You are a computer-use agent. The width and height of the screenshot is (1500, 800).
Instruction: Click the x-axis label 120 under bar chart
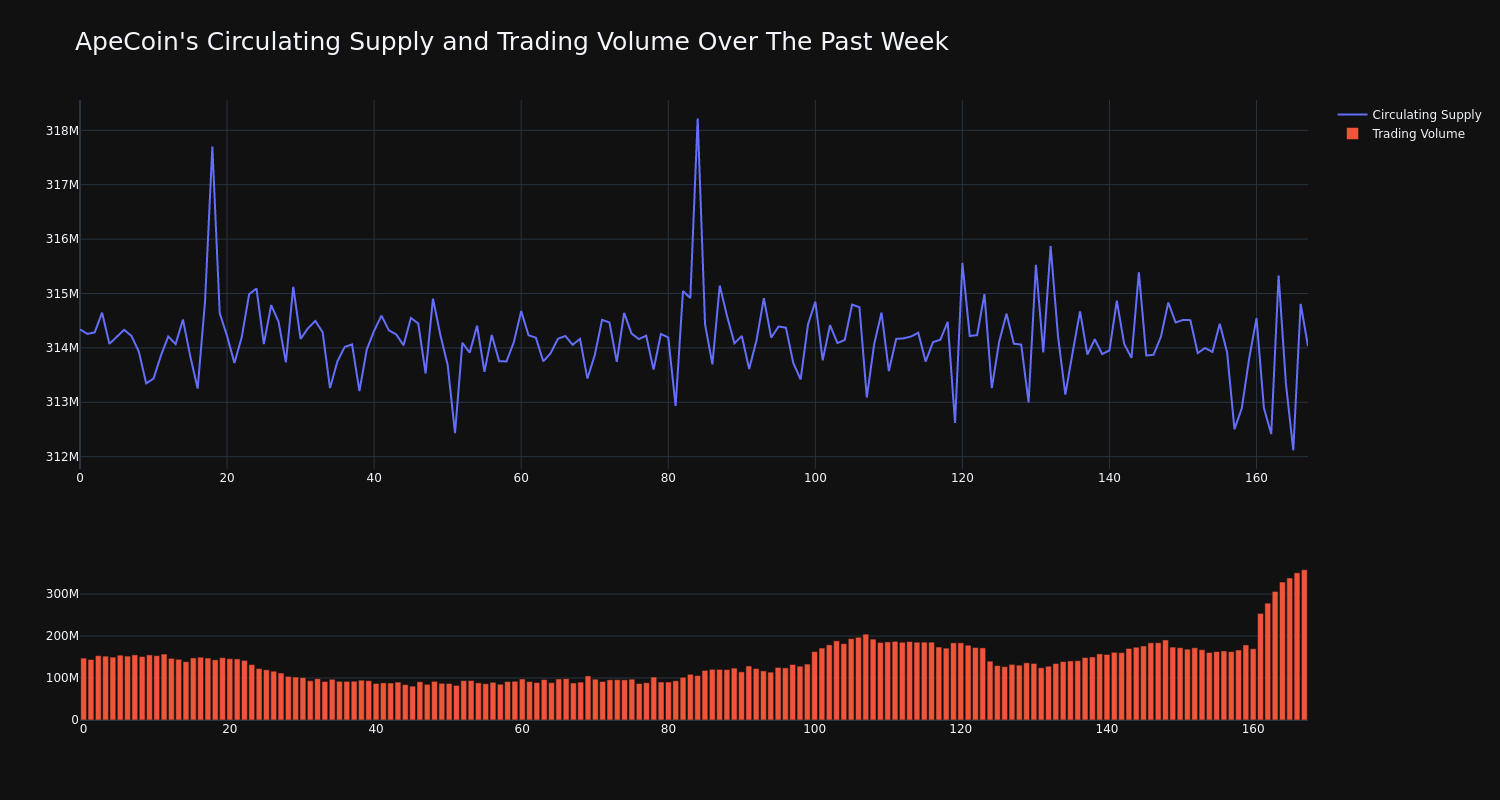(961, 729)
